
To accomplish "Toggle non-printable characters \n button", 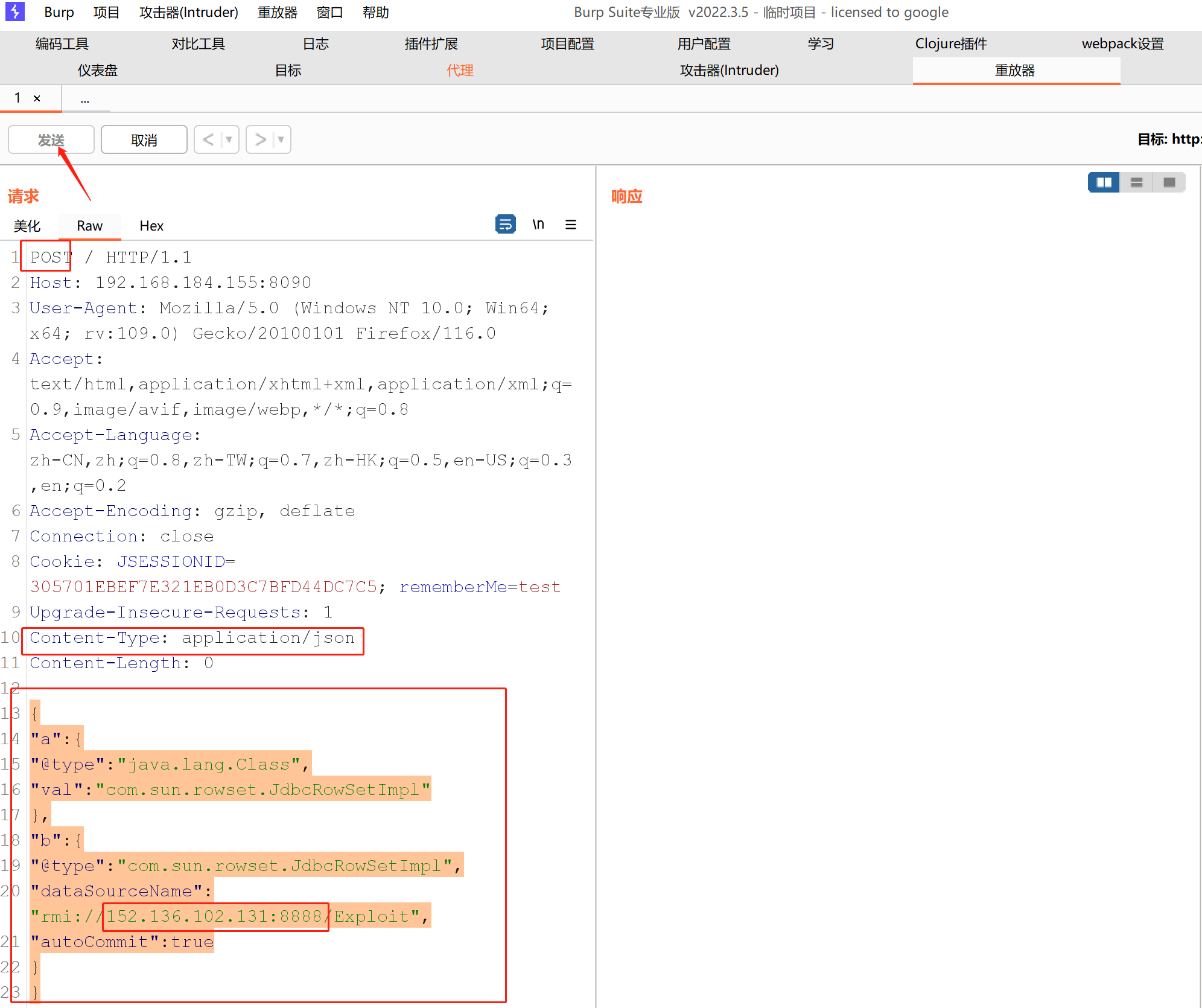I will [x=538, y=225].
